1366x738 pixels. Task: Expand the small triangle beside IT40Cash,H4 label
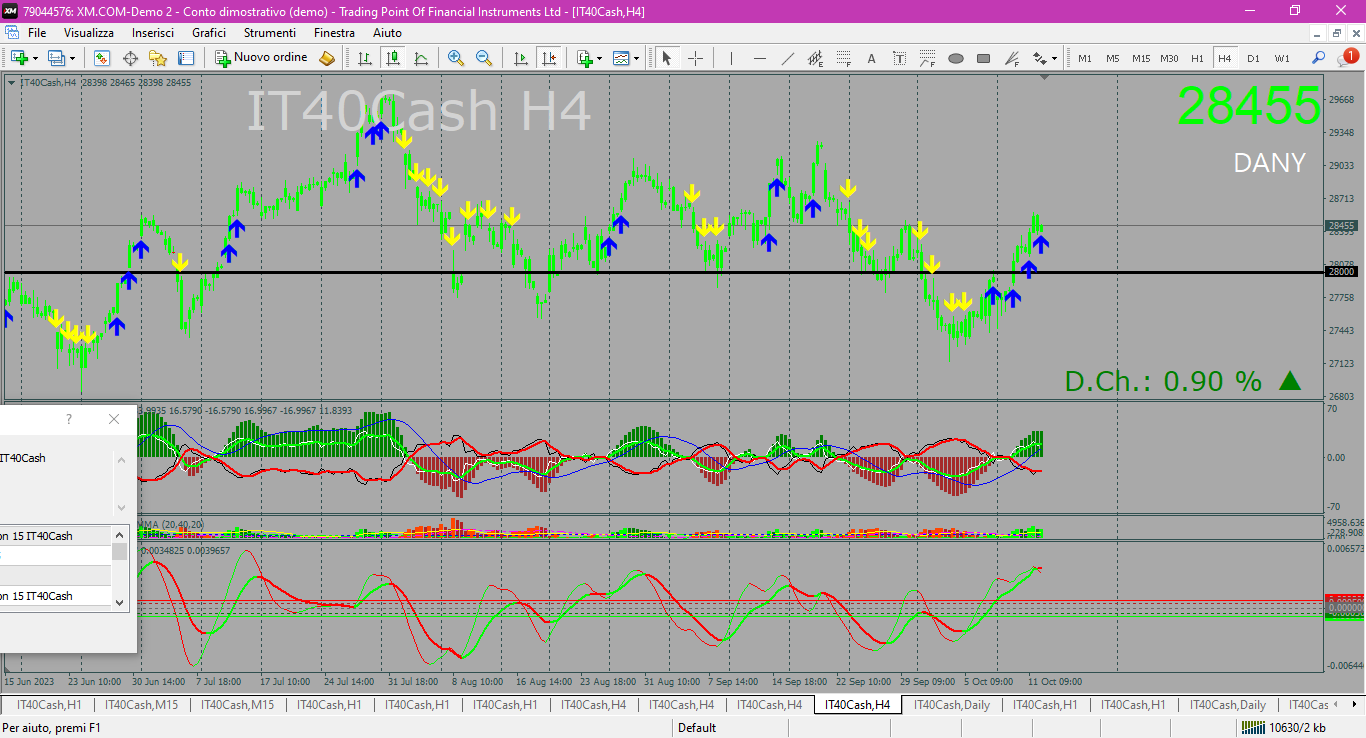pyautogui.click(x=11, y=82)
